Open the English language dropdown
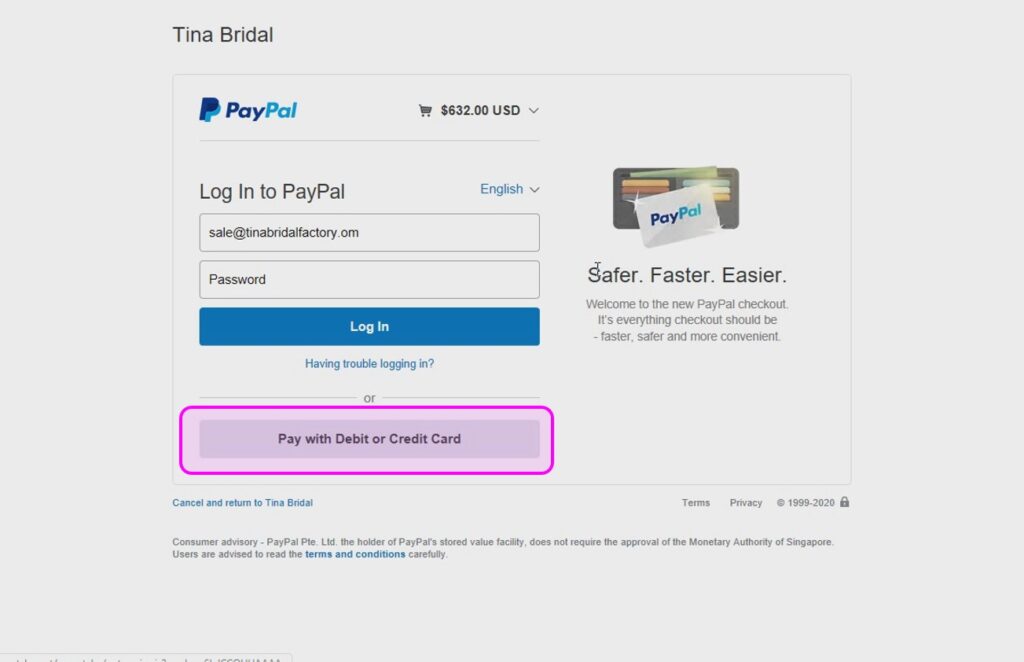Image resolution: width=1024 pixels, height=662 pixels. pos(509,189)
